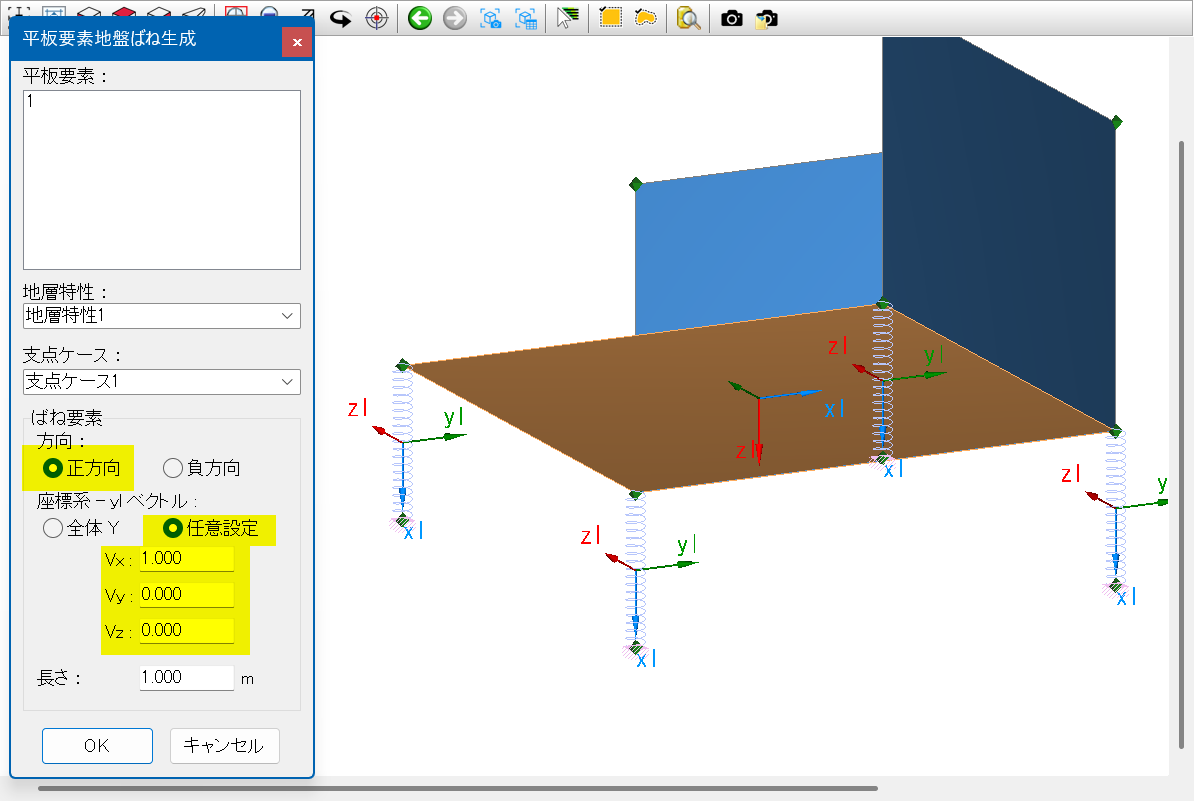Select the light blue wall plate

click(x=758, y=244)
